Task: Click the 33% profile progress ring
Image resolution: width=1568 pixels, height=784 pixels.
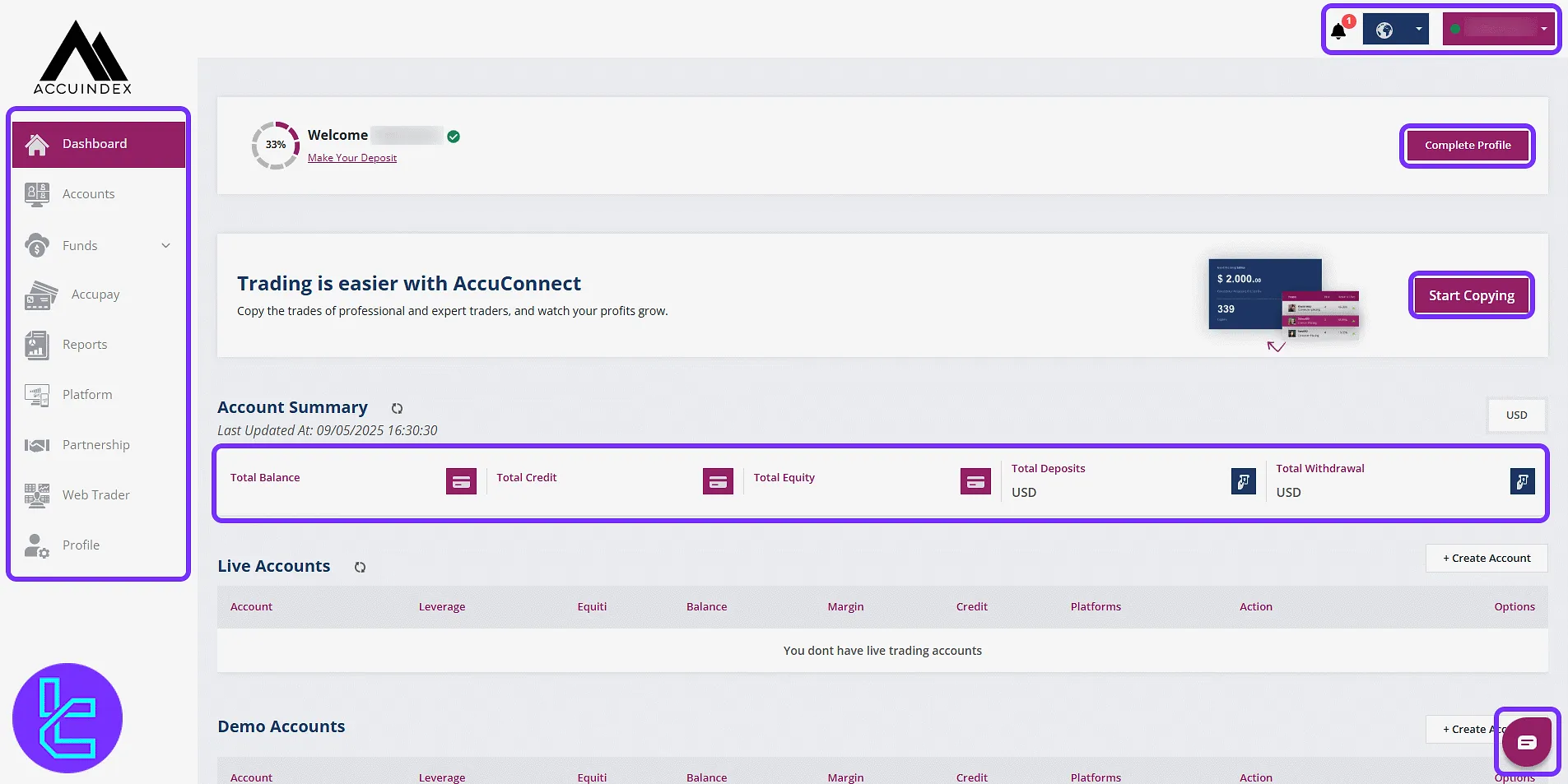Action: (276, 146)
